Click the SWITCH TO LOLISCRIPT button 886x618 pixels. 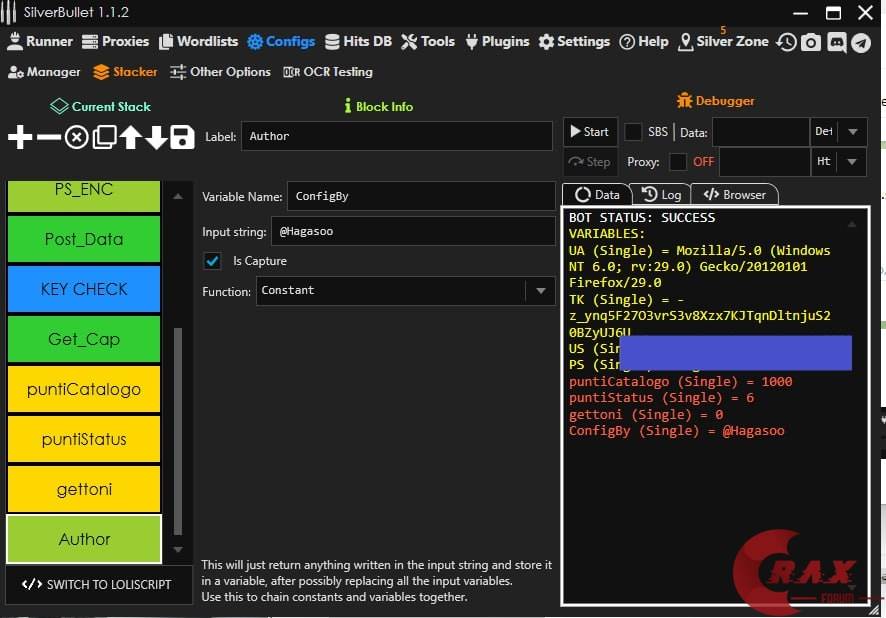[x=98, y=584]
